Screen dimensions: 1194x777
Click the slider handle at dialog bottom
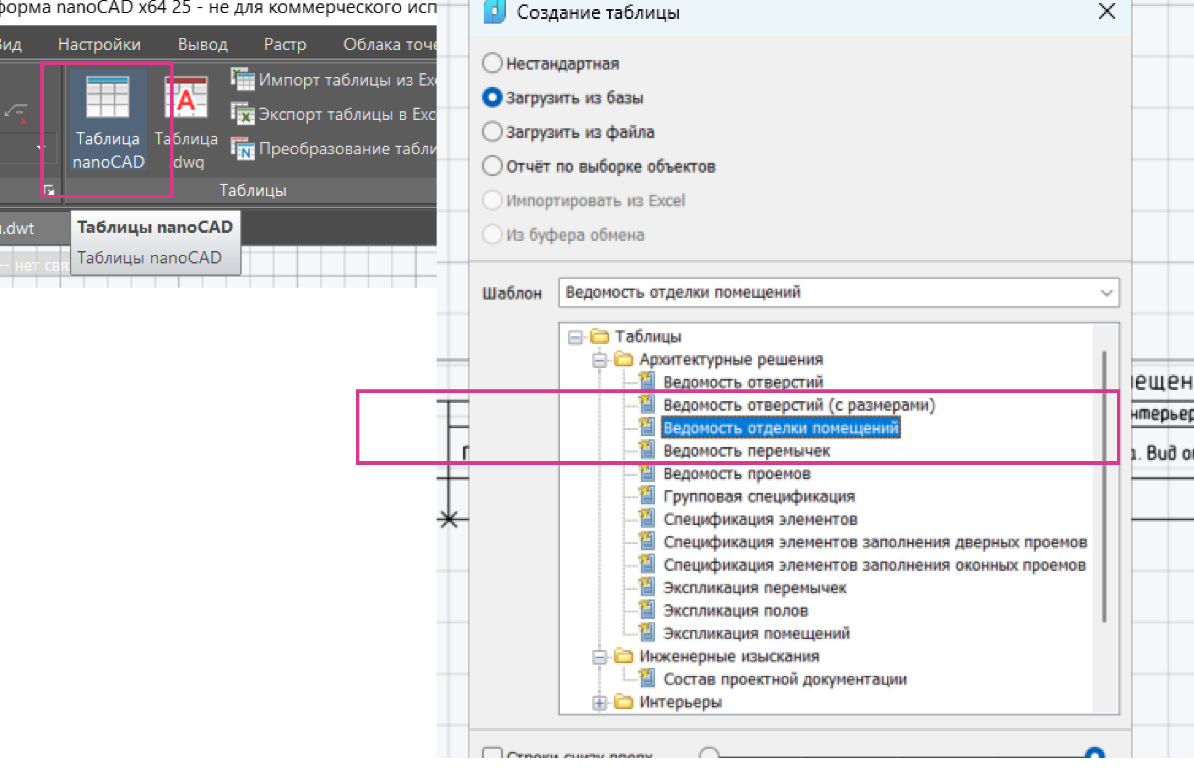(1095, 755)
